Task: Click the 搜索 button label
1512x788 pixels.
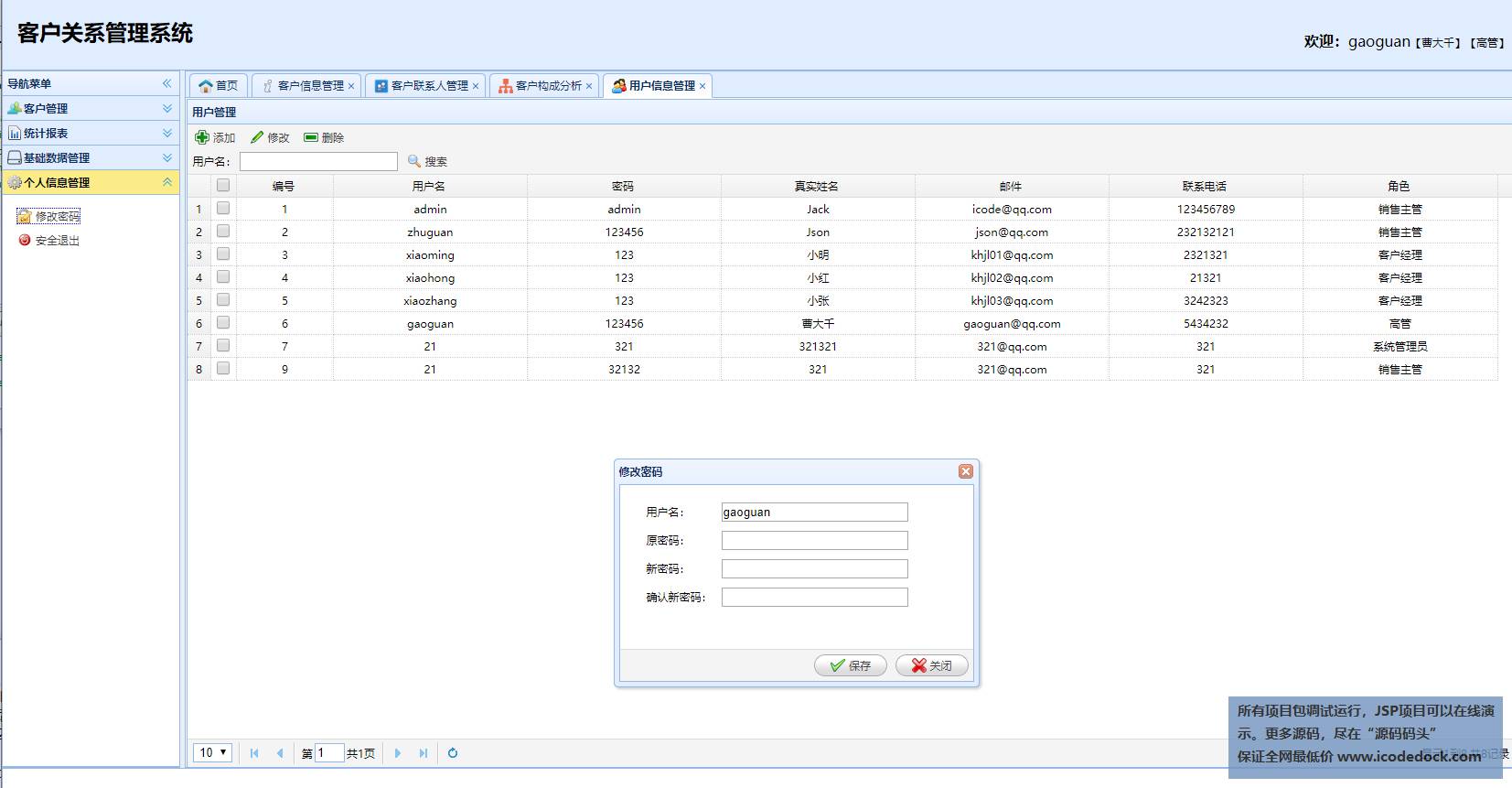Action: pos(436,162)
